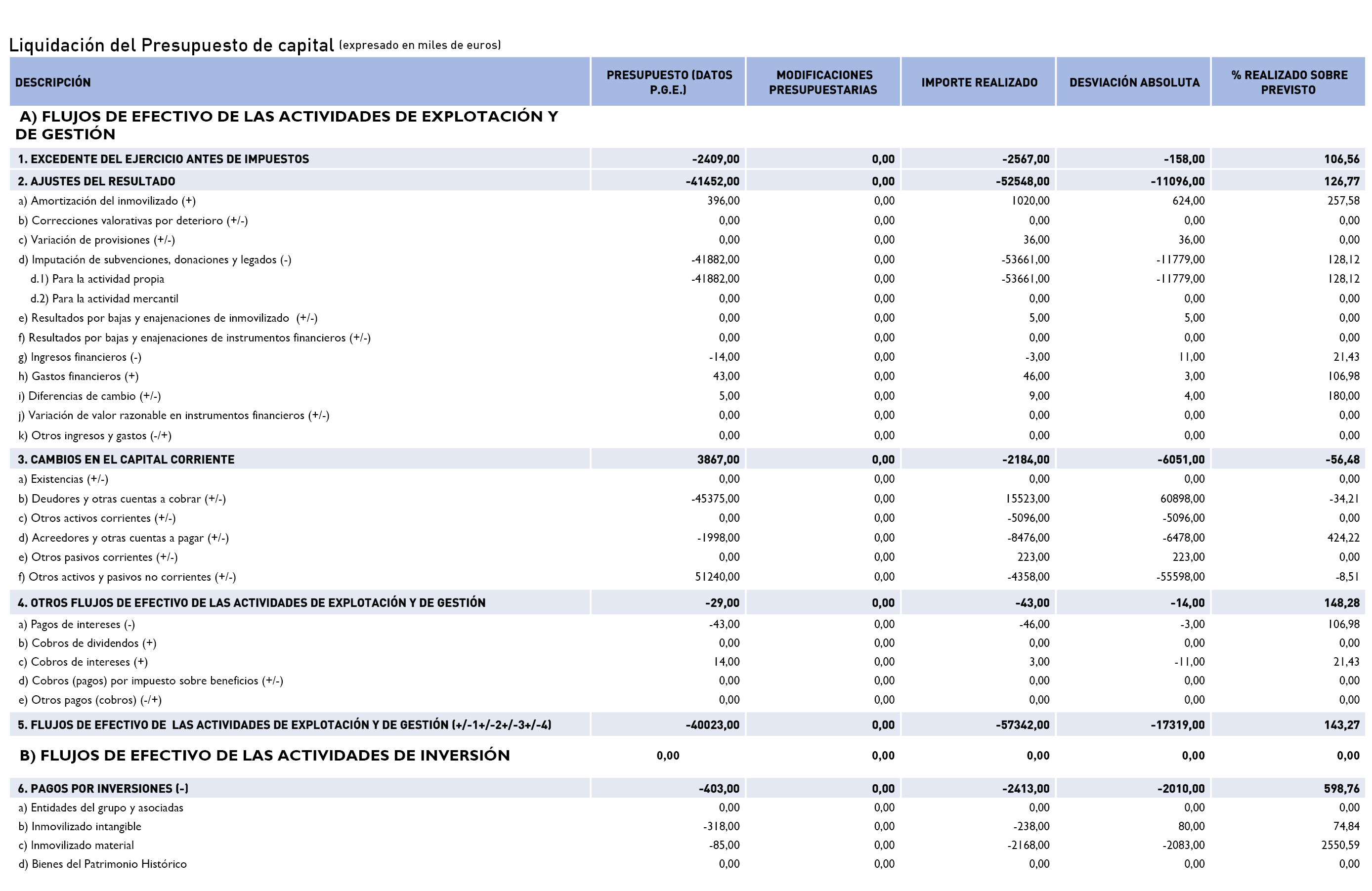Click the IMPORTE REALIZADO column header
The height and width of the screenshot is (891, 1372).
point(978,82)
